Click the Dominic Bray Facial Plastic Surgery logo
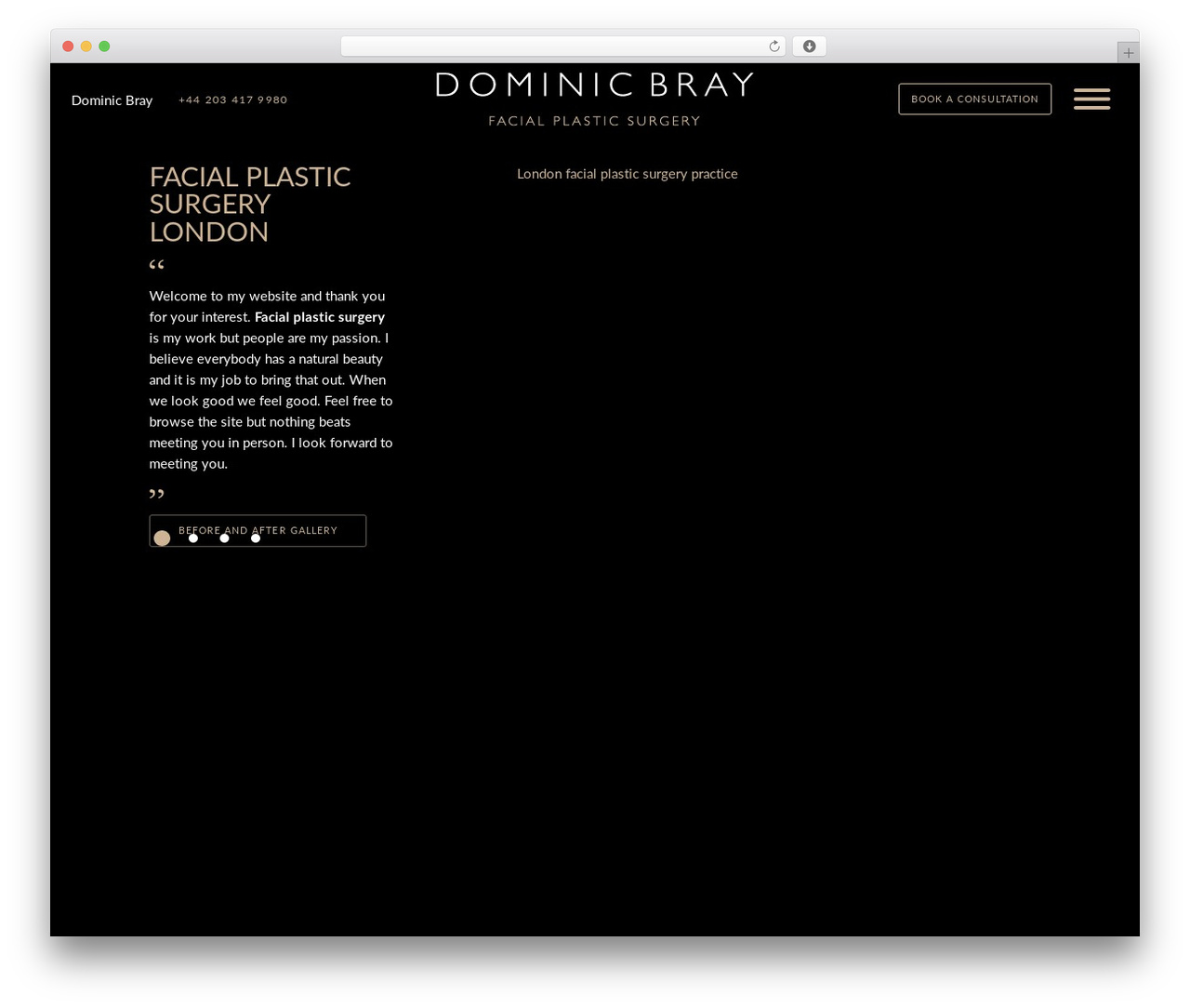The image size is (1190, 1008). tap(594, 99)
